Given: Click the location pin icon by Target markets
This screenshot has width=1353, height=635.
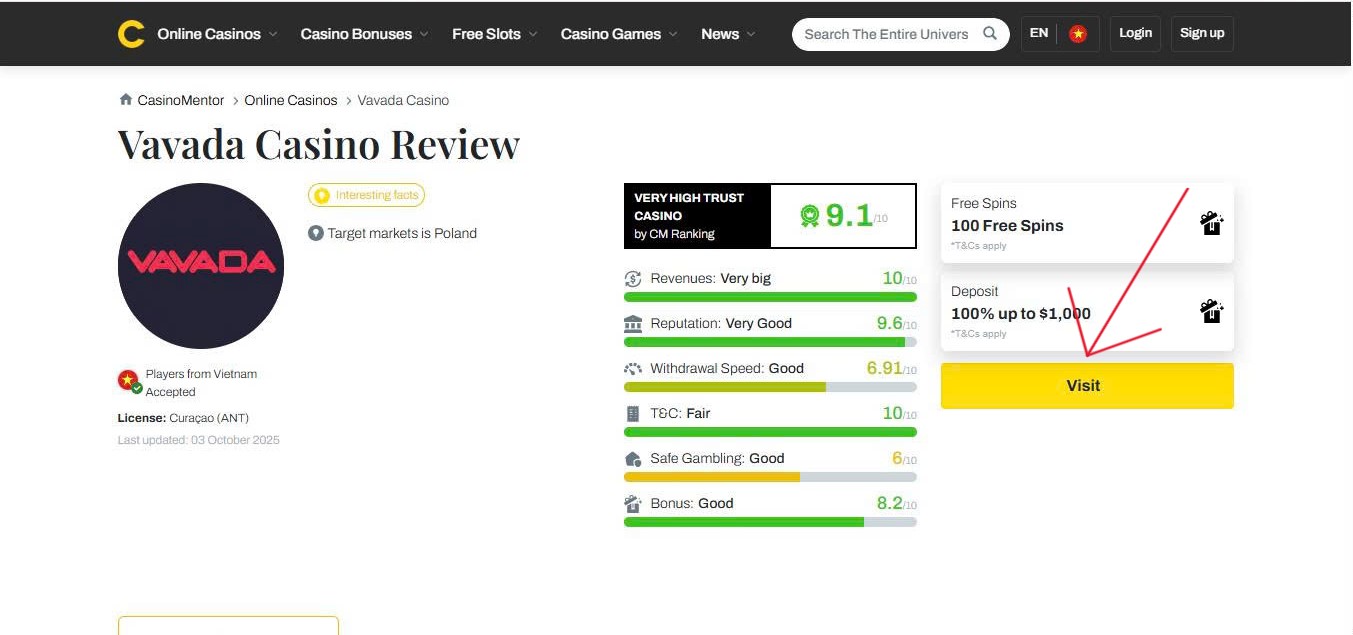Looking at the screenshot, I should (316, 233).
